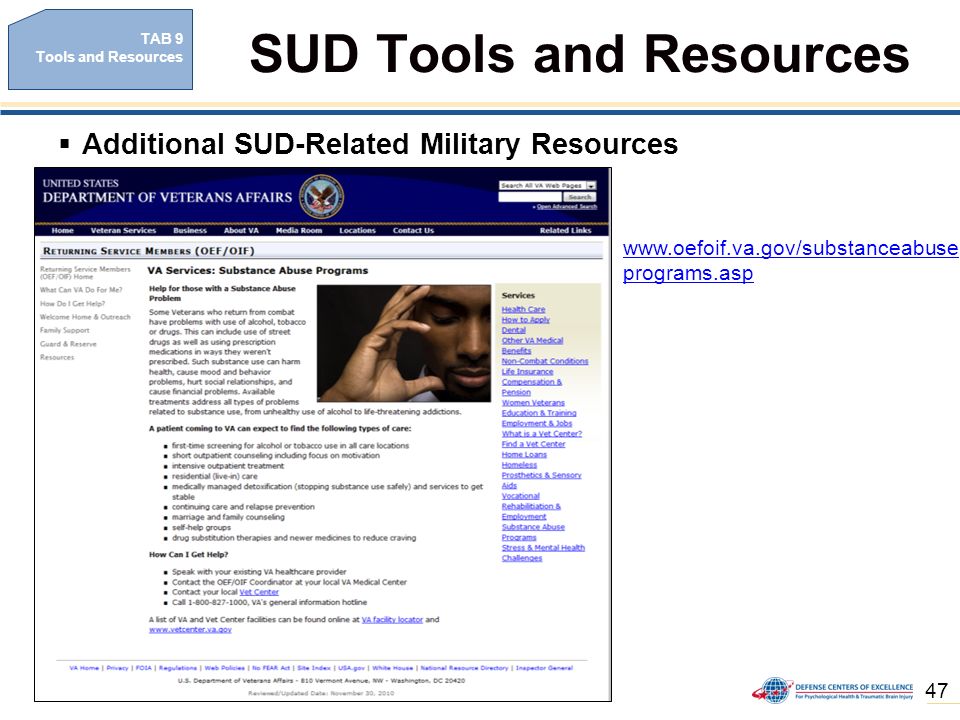This screenshot has height=720, width=960.
Task: Select Resources sidebar link
Action: [57, 358]
